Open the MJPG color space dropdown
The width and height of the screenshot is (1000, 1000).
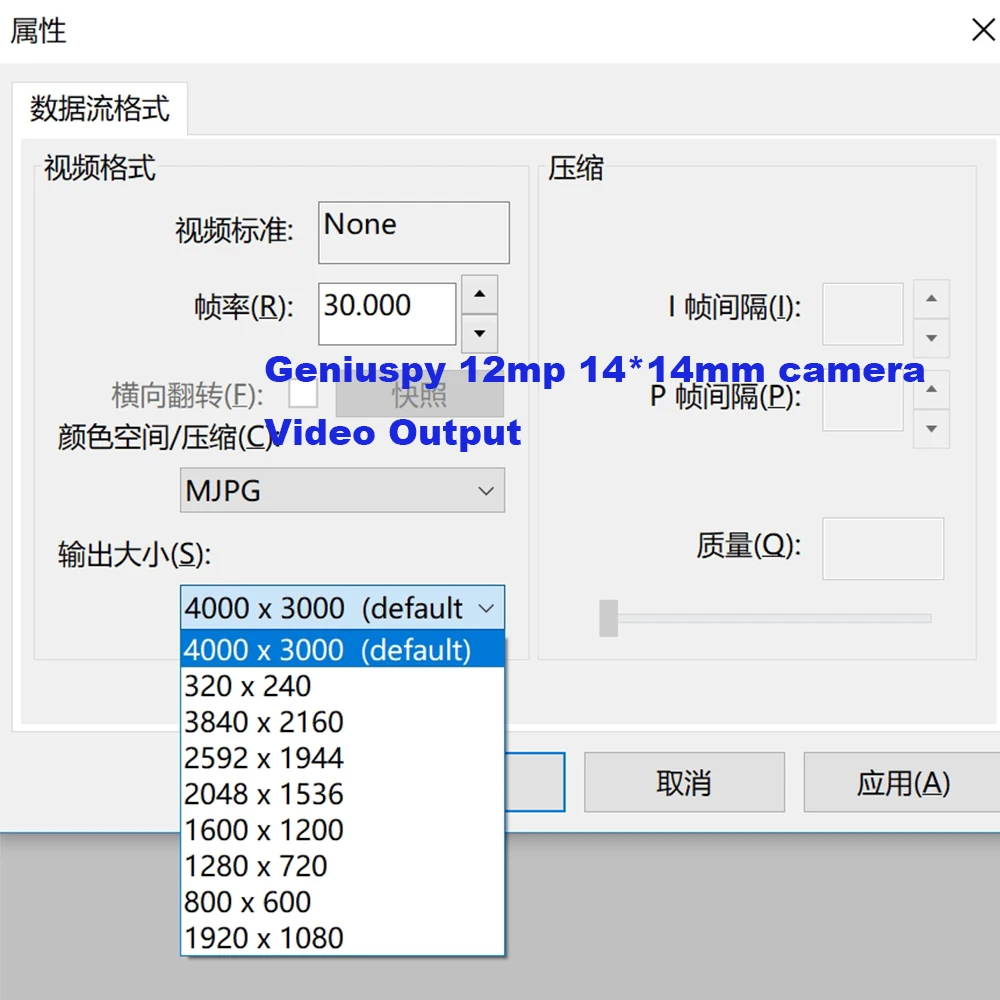[x=342, y=490]
